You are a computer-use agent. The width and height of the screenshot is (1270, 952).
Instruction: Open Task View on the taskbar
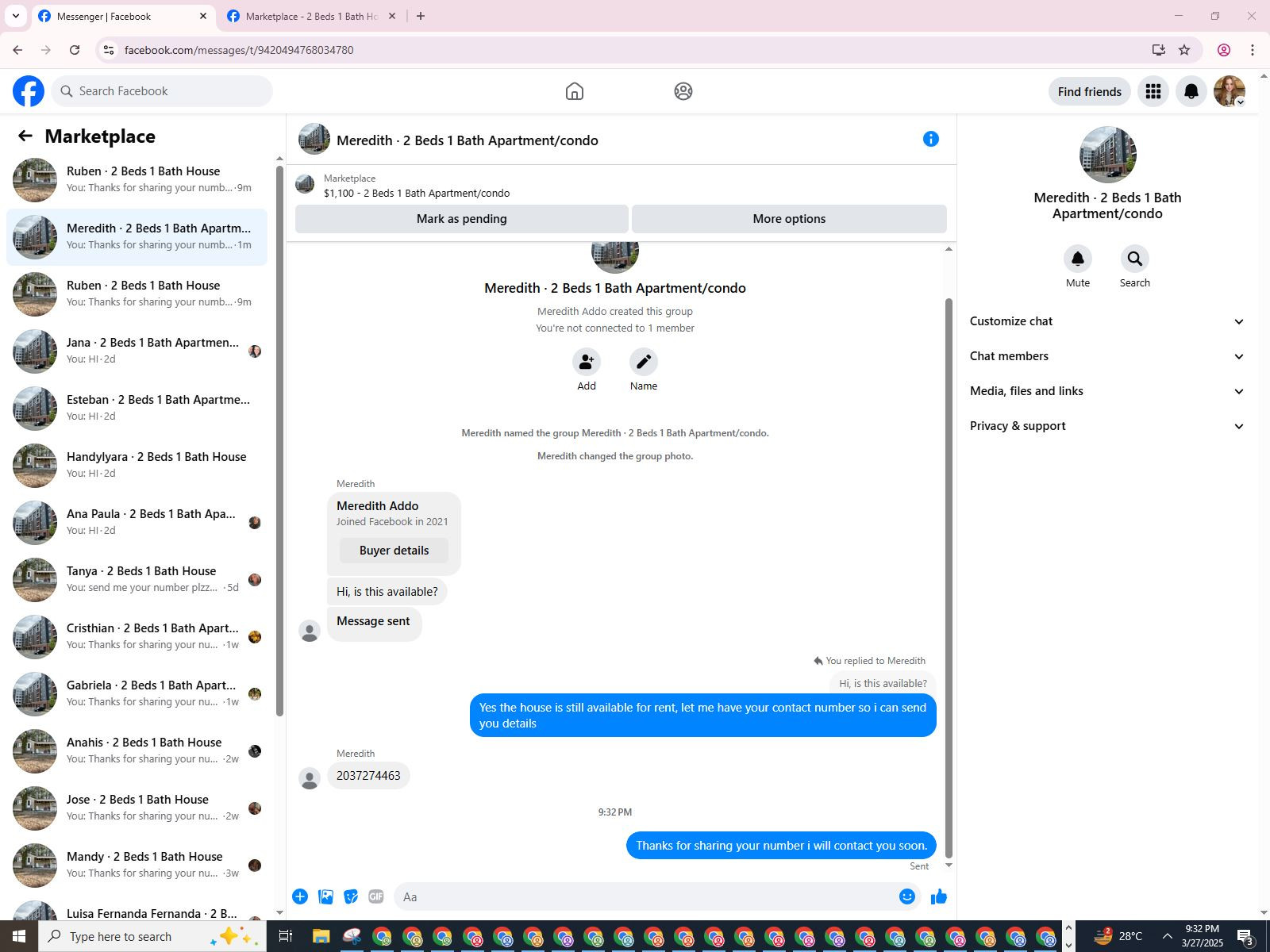pyautogui.click(x=286, y=936)
